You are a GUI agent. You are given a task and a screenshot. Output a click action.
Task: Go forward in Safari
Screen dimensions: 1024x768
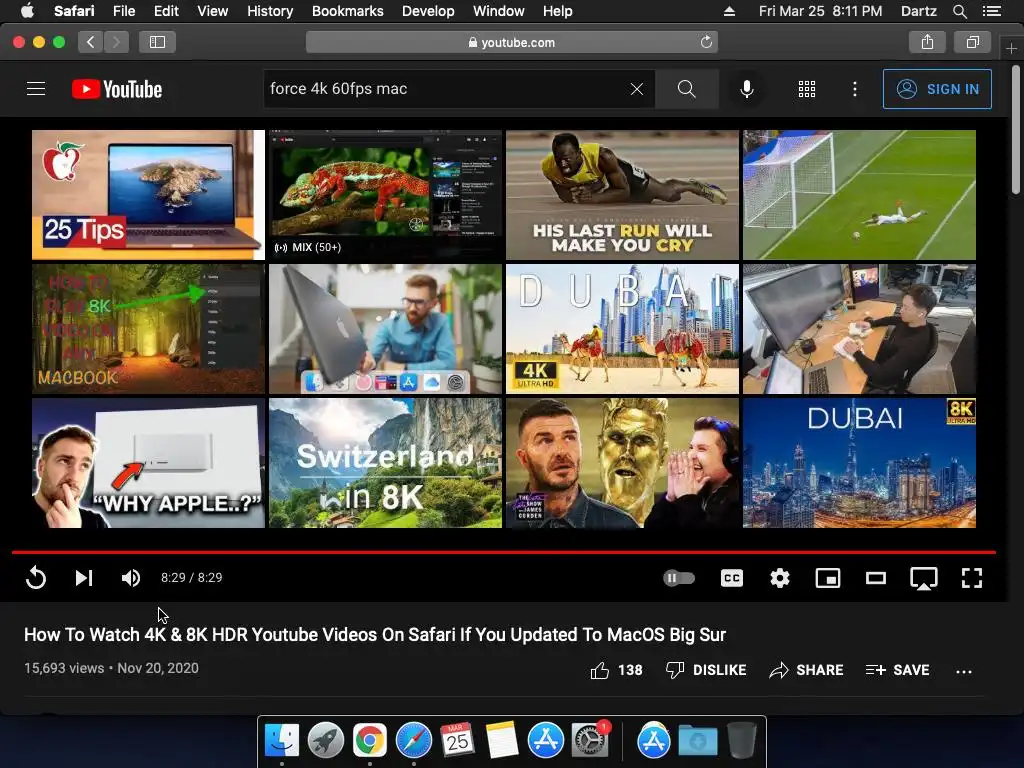[116, 42]
